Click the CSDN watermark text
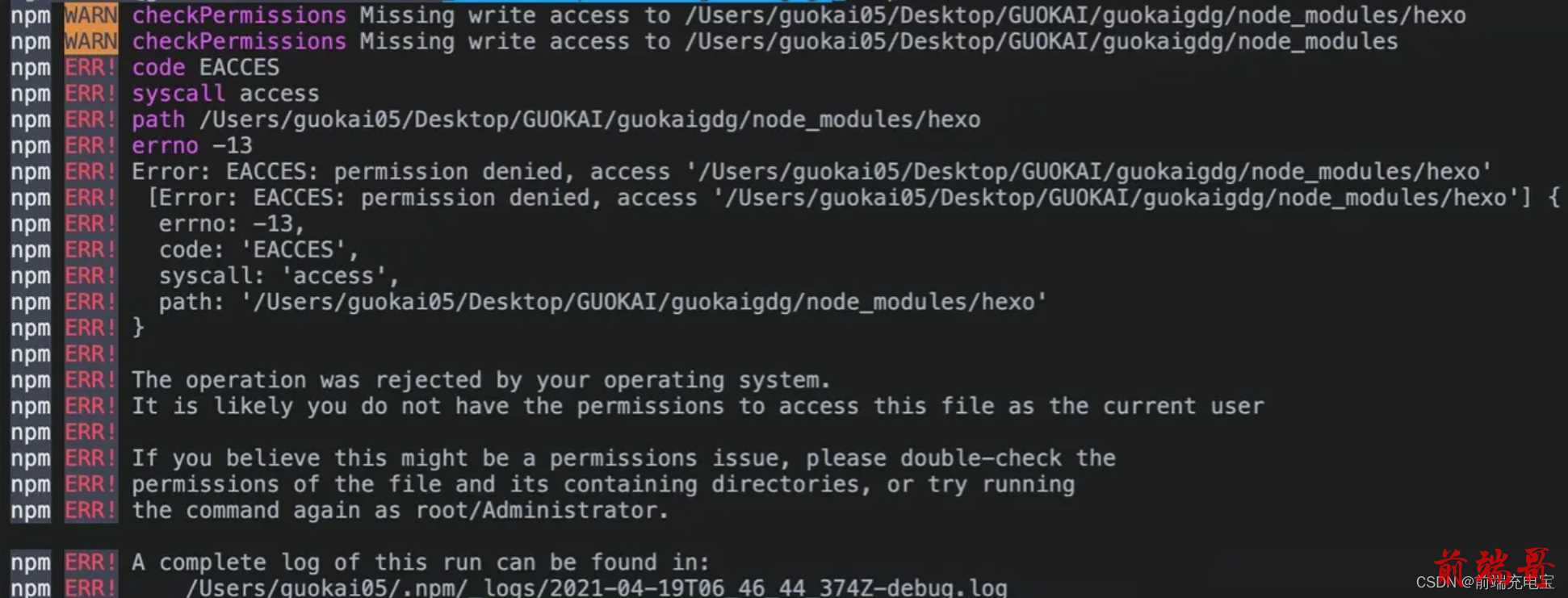Viewport: 1568px width, 598px height. 1485,583
